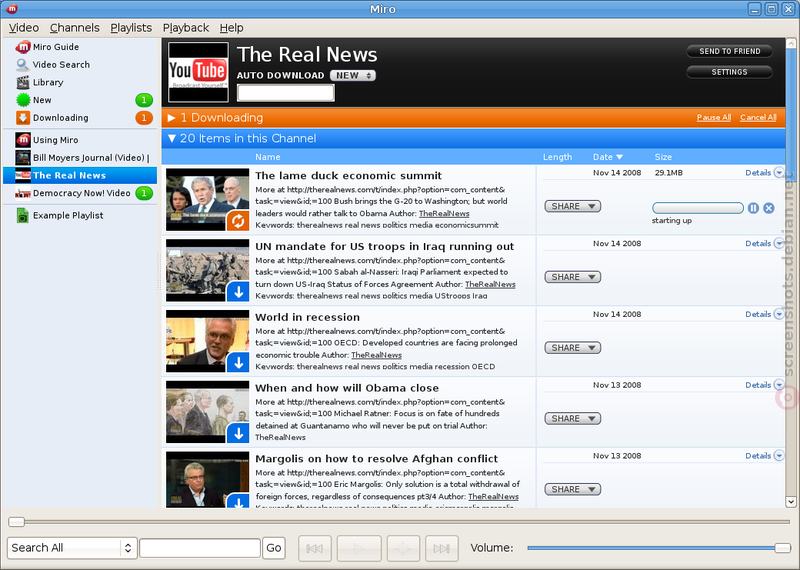
Task: Download the UN mandate video via blue arrow
Action: 238,291
